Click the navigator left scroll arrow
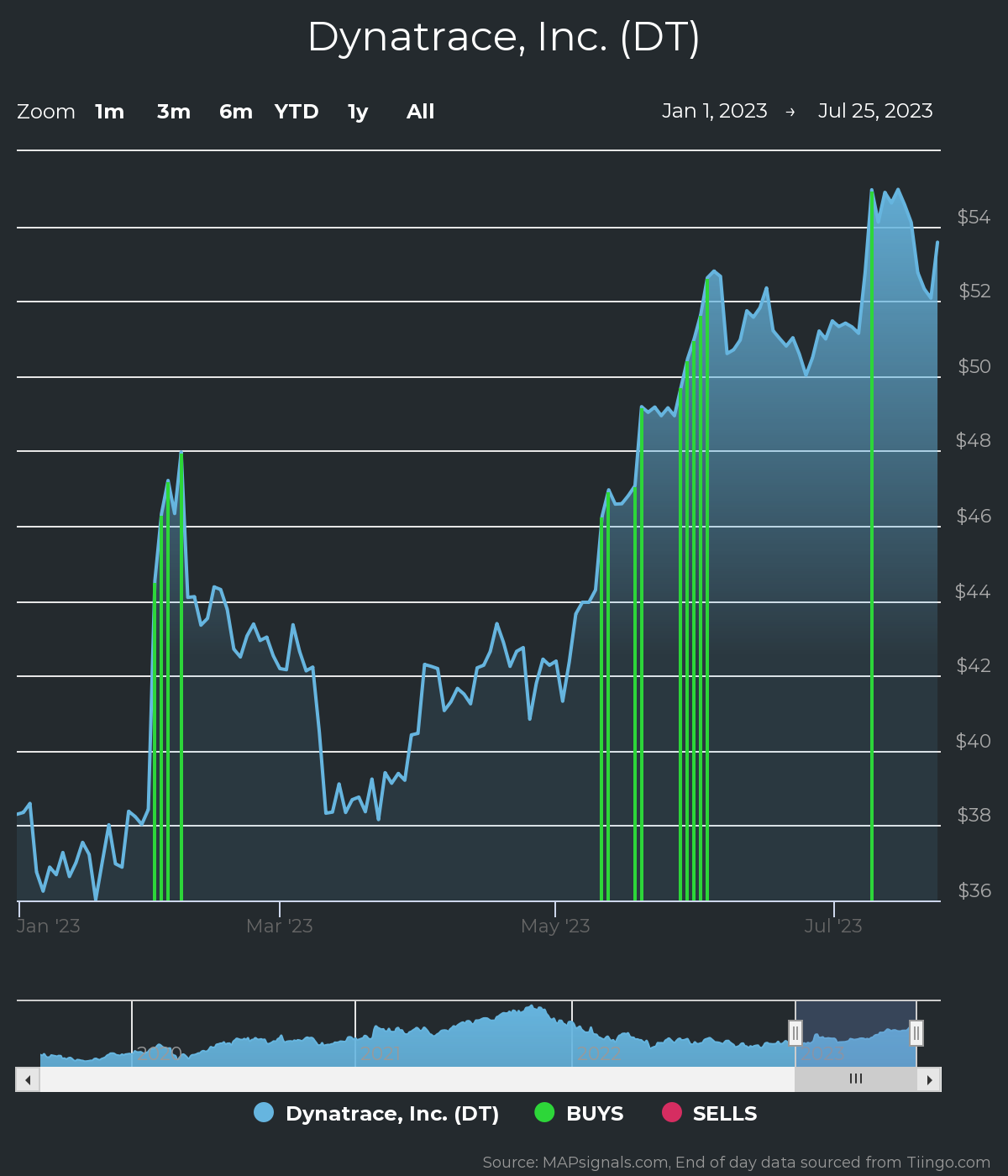The width and height of the screenshot is (1008, 1176). [x=28, y=1079]
